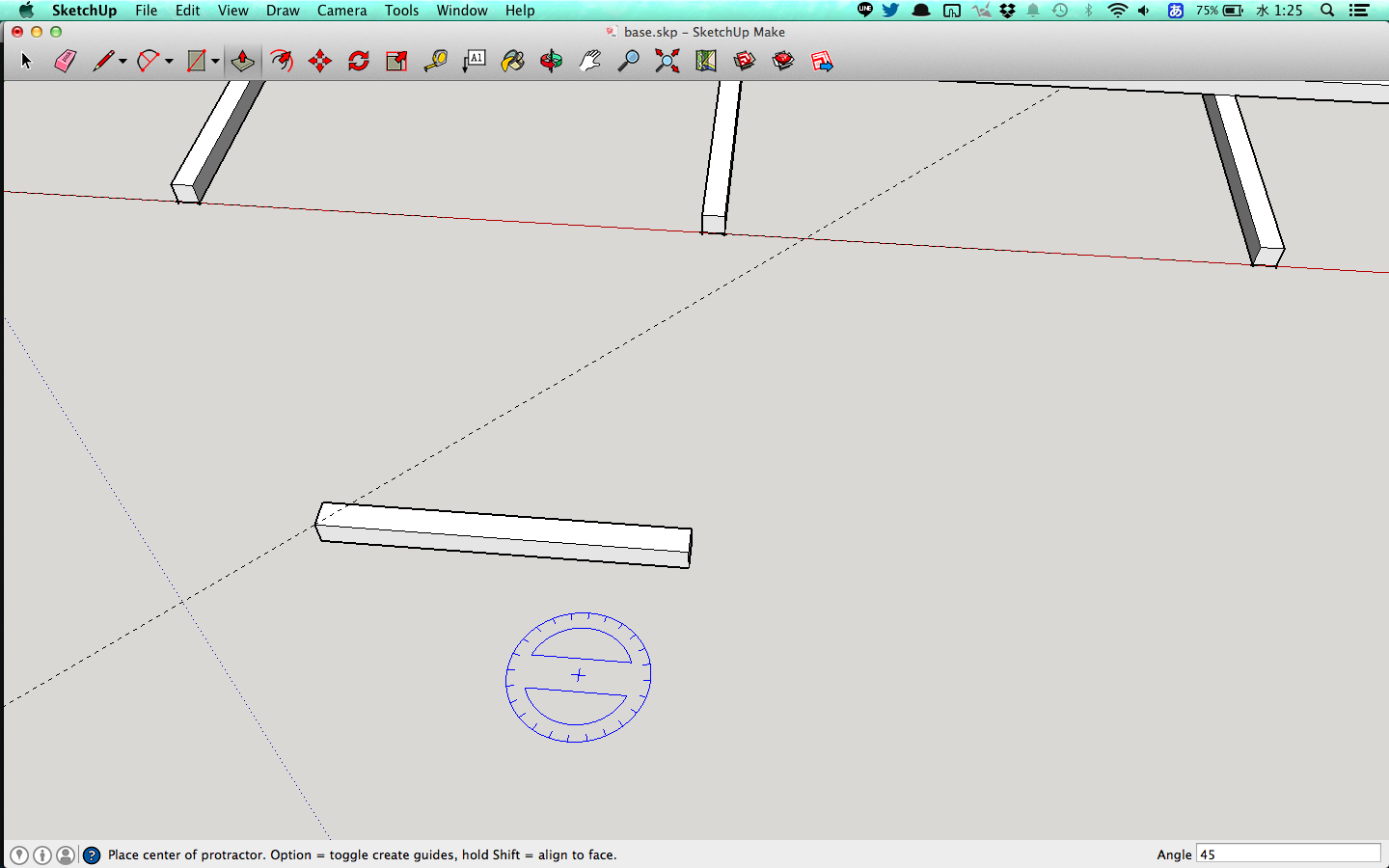Expand the Line tool dropdown arrow
Image resolution: width=1389 pixels, height=868 pixels.
click(x=123, y=62)
